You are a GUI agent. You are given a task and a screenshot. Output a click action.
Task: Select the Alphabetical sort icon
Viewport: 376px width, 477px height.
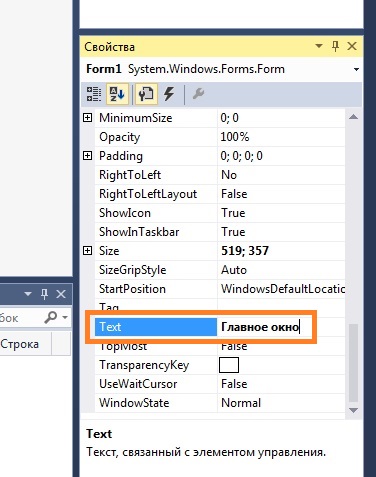click(x=117, y=94)
